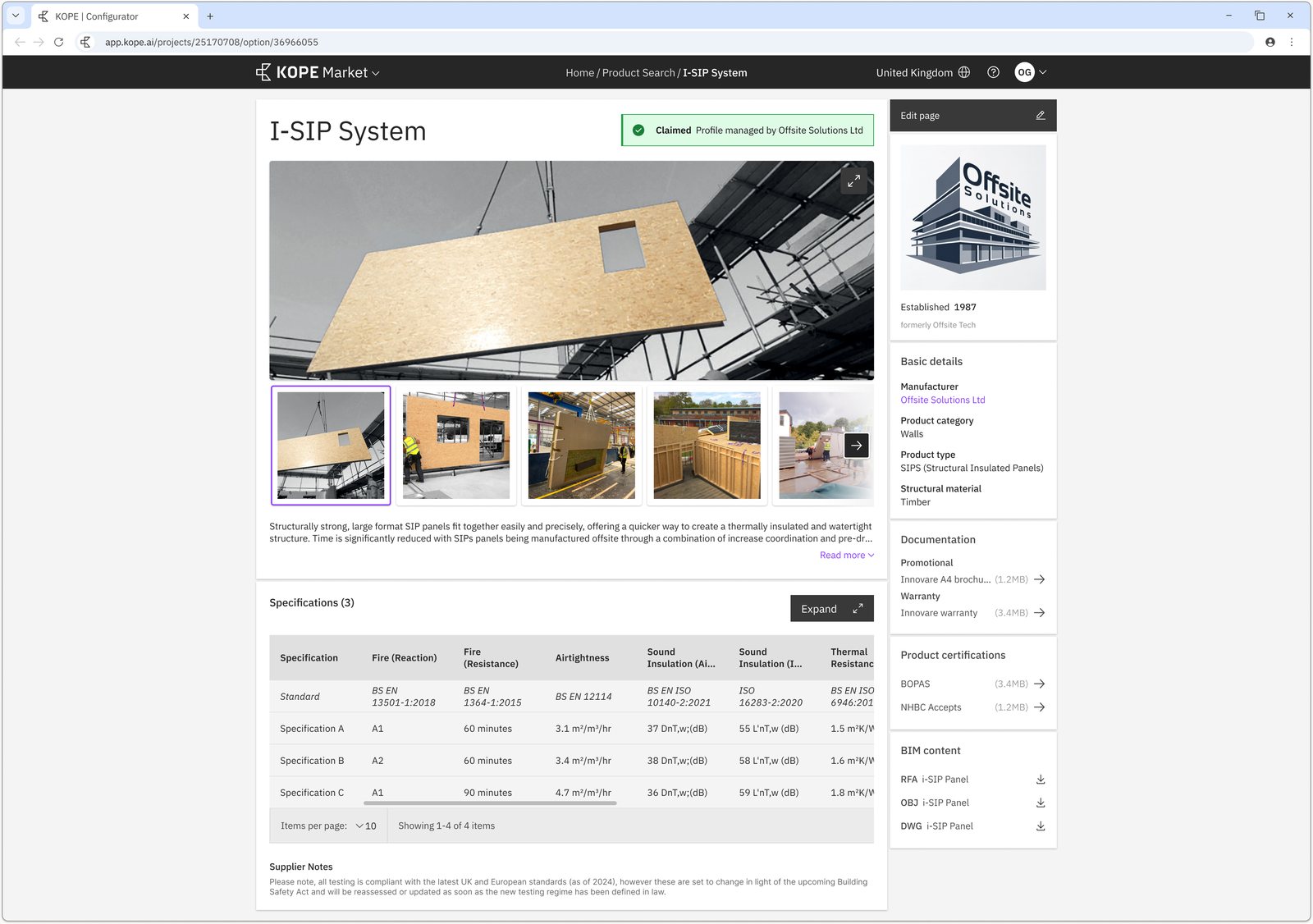1313x924 pixels.
Task: Click the browser reload icon
Action: [x=59, y=42]
